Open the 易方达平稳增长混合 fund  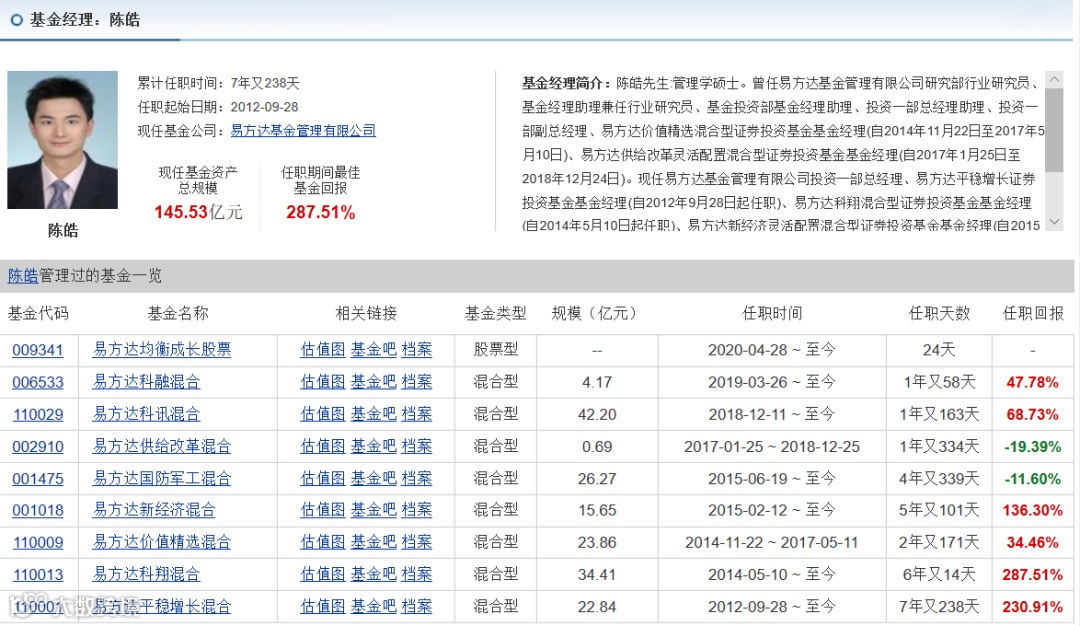click(x=162, y=606)
